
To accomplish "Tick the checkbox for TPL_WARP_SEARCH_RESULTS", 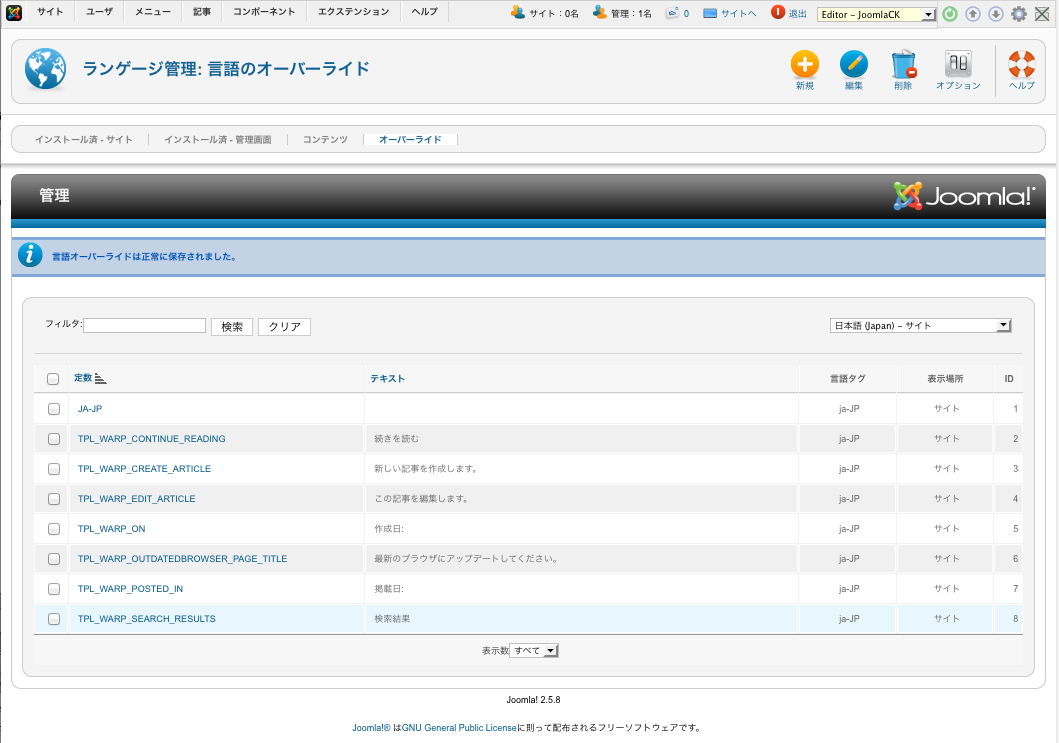I will coord(53,619).
